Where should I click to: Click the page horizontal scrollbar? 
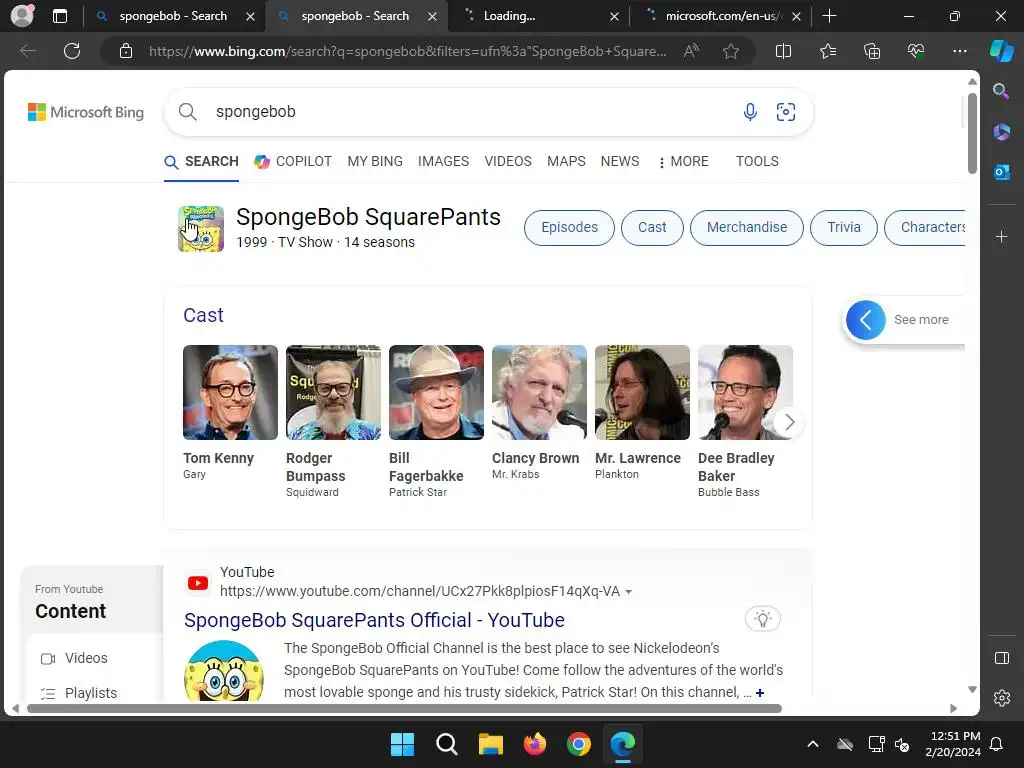[404, 709]
